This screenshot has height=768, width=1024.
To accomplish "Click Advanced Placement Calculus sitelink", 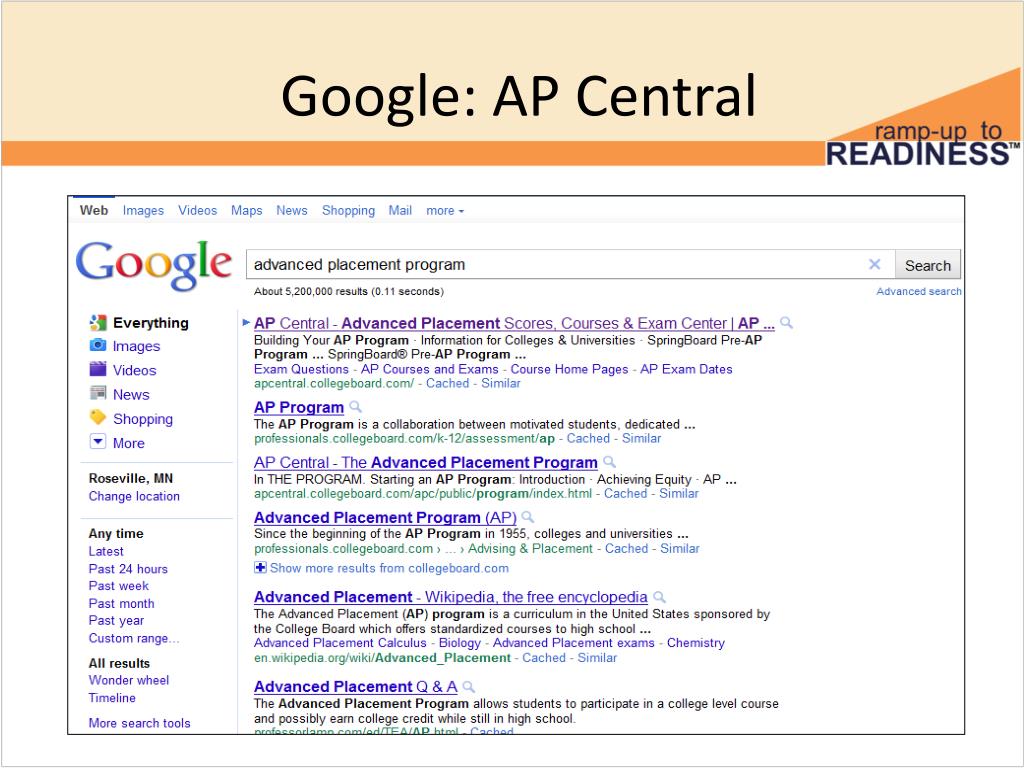I will pyautogui.click(x=340, y=643).
